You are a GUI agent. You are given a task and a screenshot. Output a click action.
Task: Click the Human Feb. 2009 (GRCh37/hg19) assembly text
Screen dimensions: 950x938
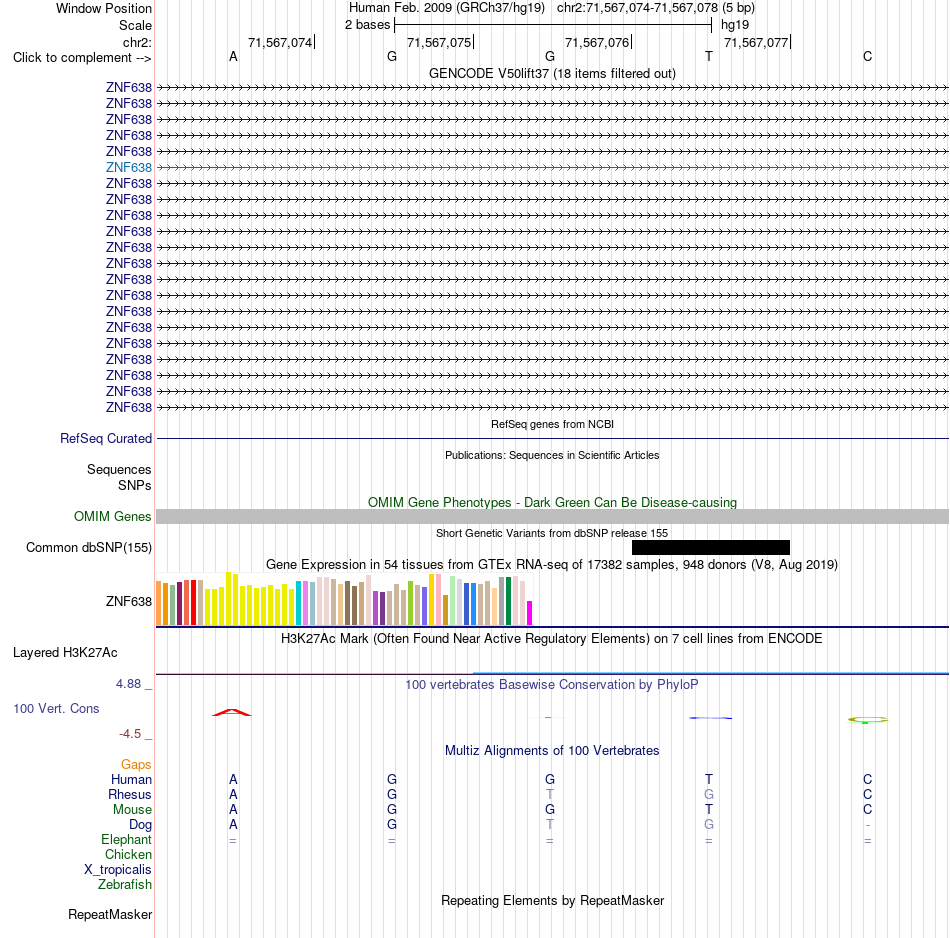pos(447,8)
